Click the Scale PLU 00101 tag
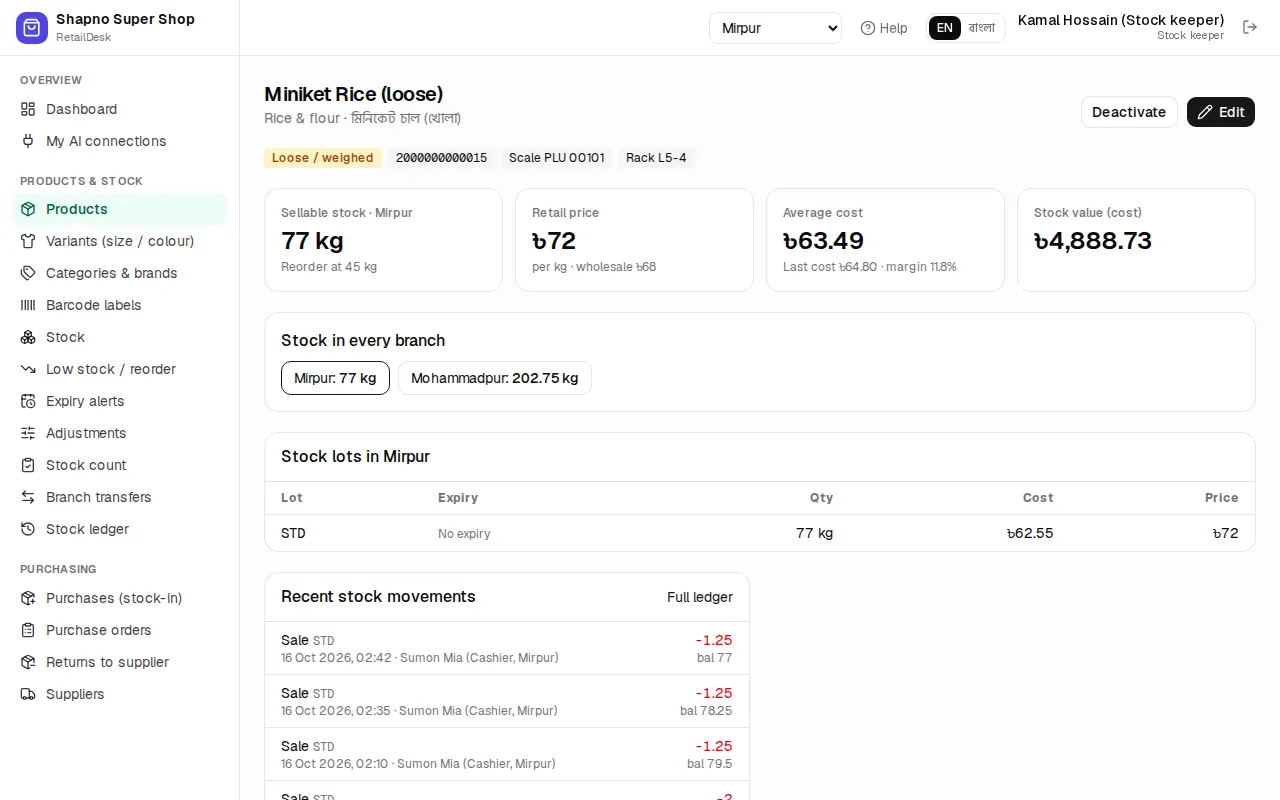Viewport: 1280px width, 800px height. [x=557, y=158]
